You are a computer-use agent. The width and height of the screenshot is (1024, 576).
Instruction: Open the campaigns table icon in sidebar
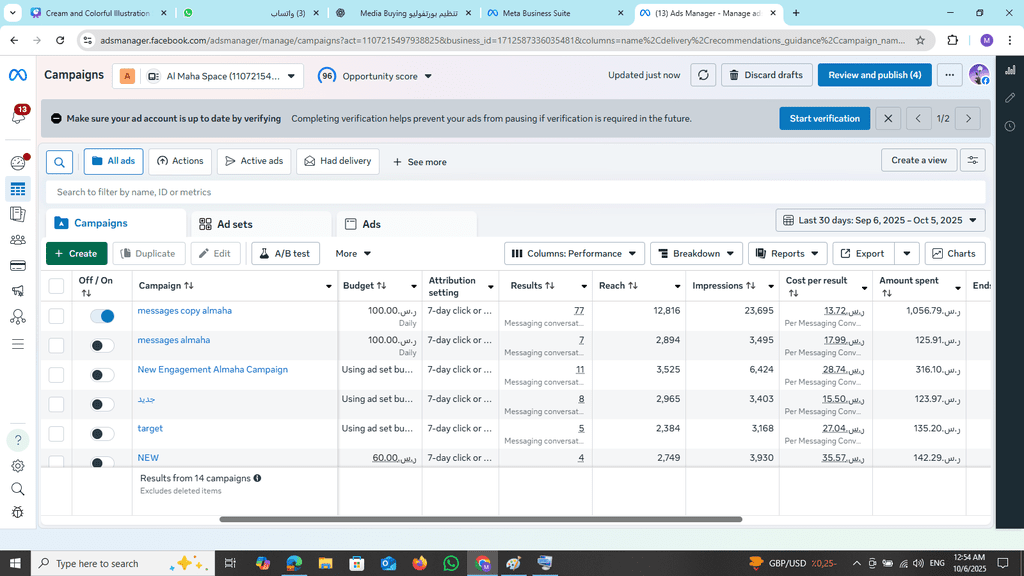click(18, 189)
